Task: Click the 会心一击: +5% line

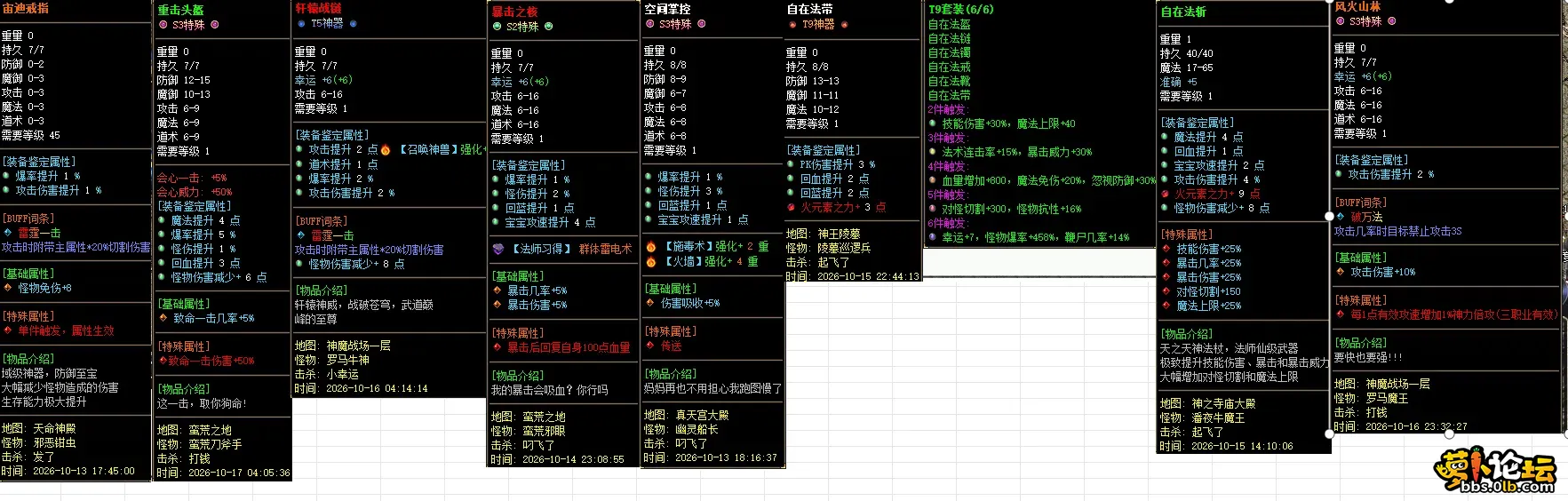Action: coord(192,178)
